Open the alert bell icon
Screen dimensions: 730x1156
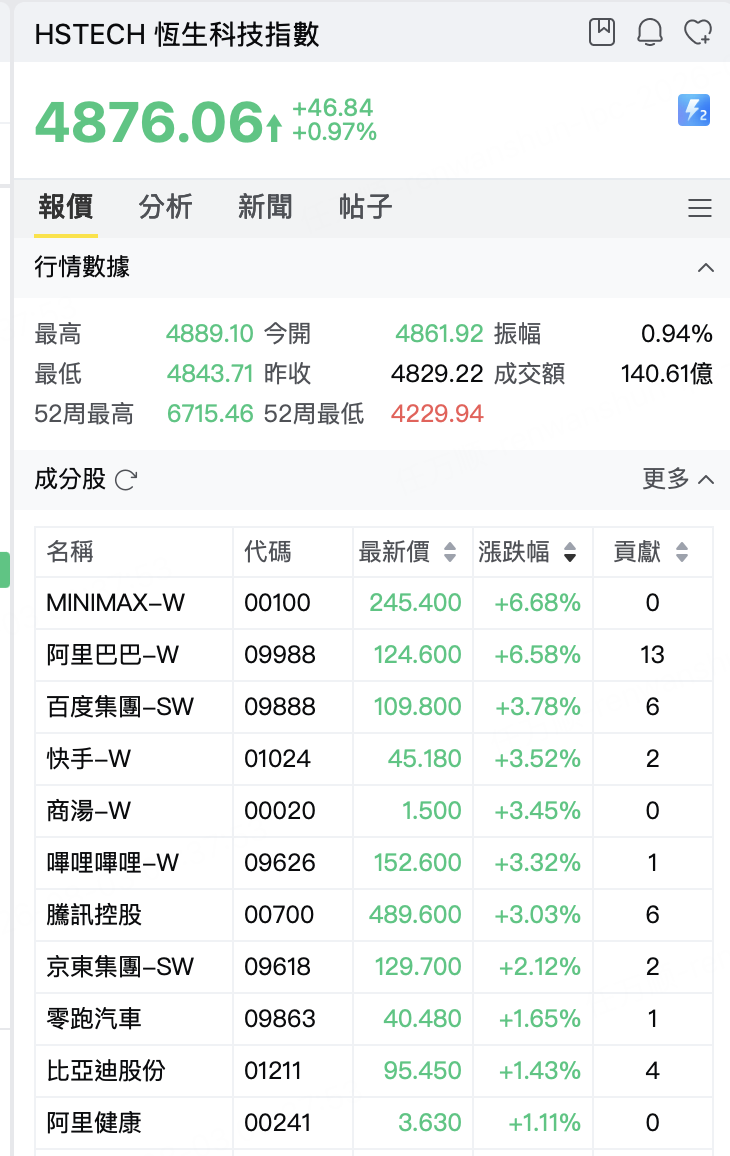[x=650, y=32]
